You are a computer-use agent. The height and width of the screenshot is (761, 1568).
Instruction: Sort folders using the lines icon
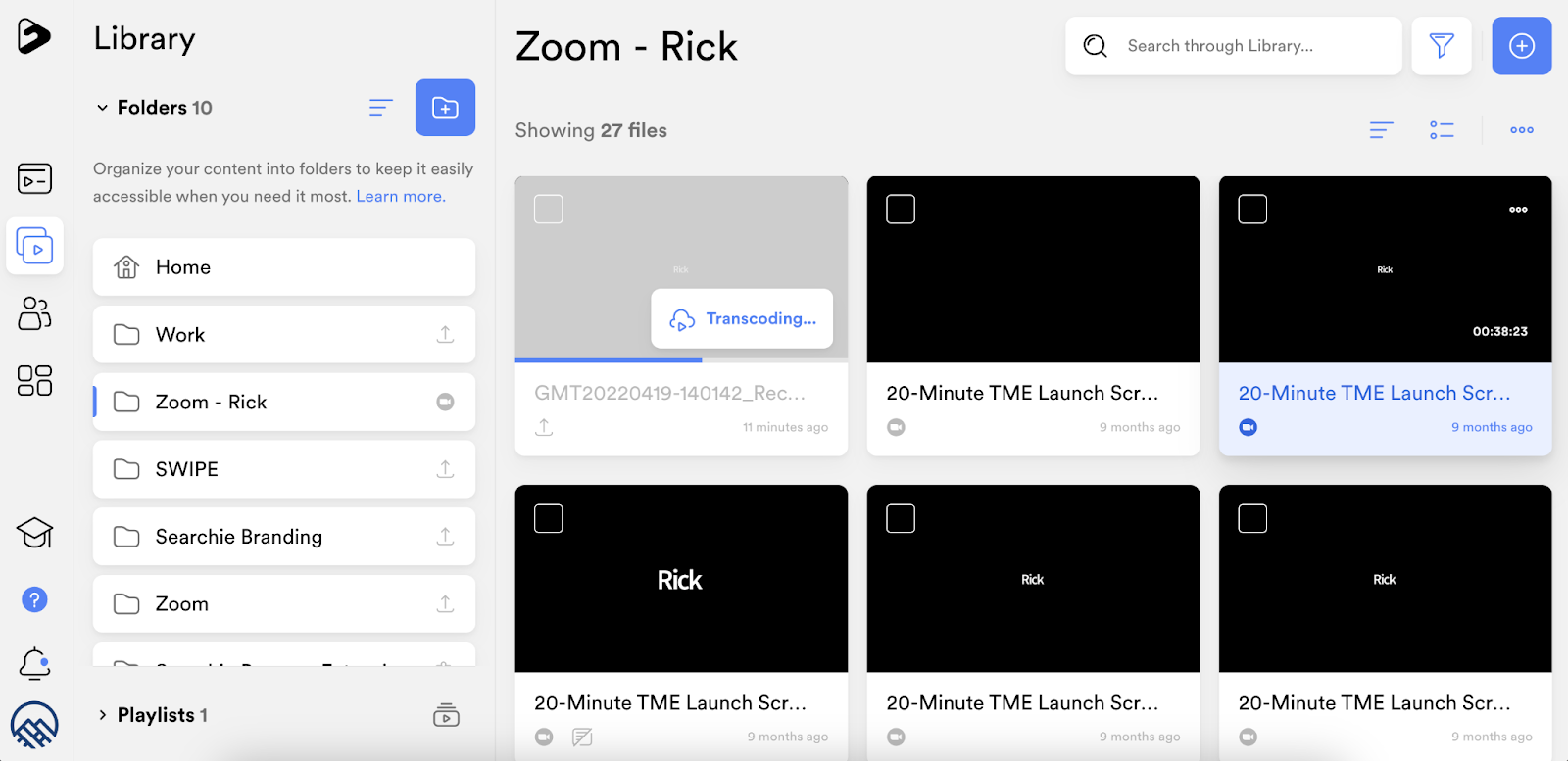(381, 108)
